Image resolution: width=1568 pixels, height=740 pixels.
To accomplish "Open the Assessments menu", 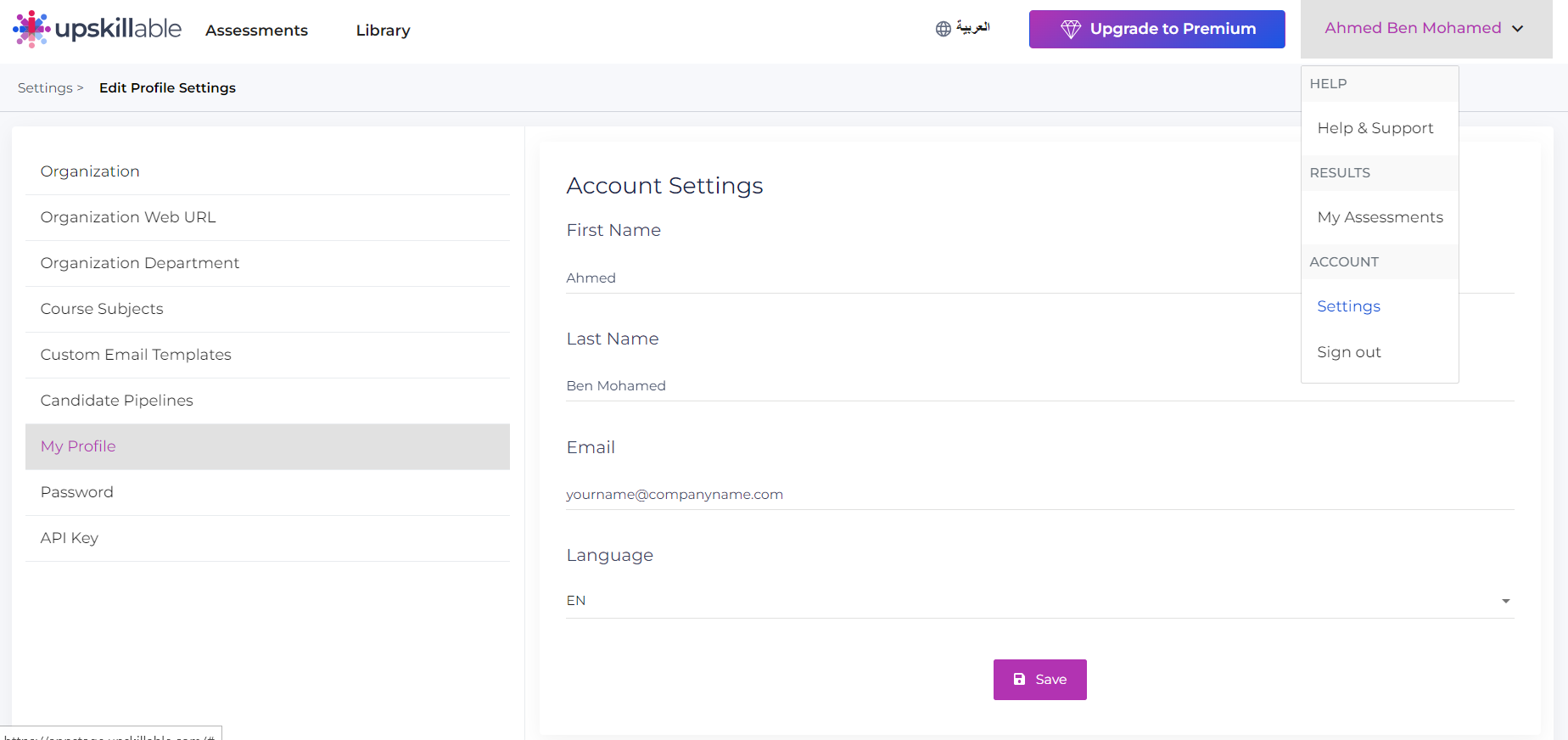I will click(x=256, y=31).
